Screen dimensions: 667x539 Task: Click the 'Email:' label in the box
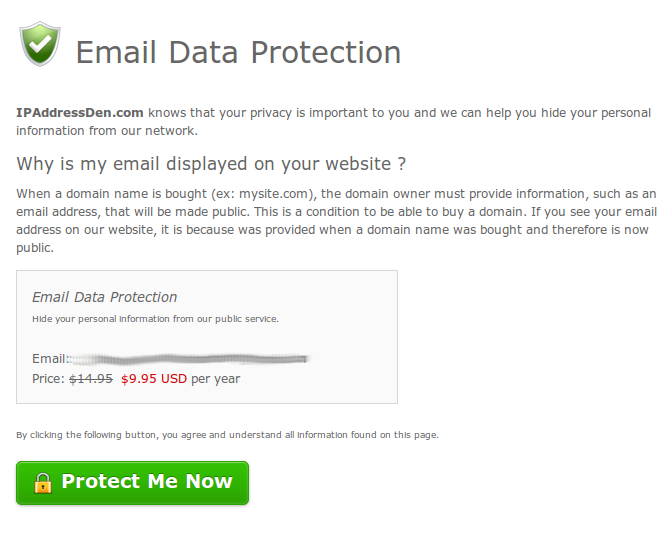pos(50,358)
